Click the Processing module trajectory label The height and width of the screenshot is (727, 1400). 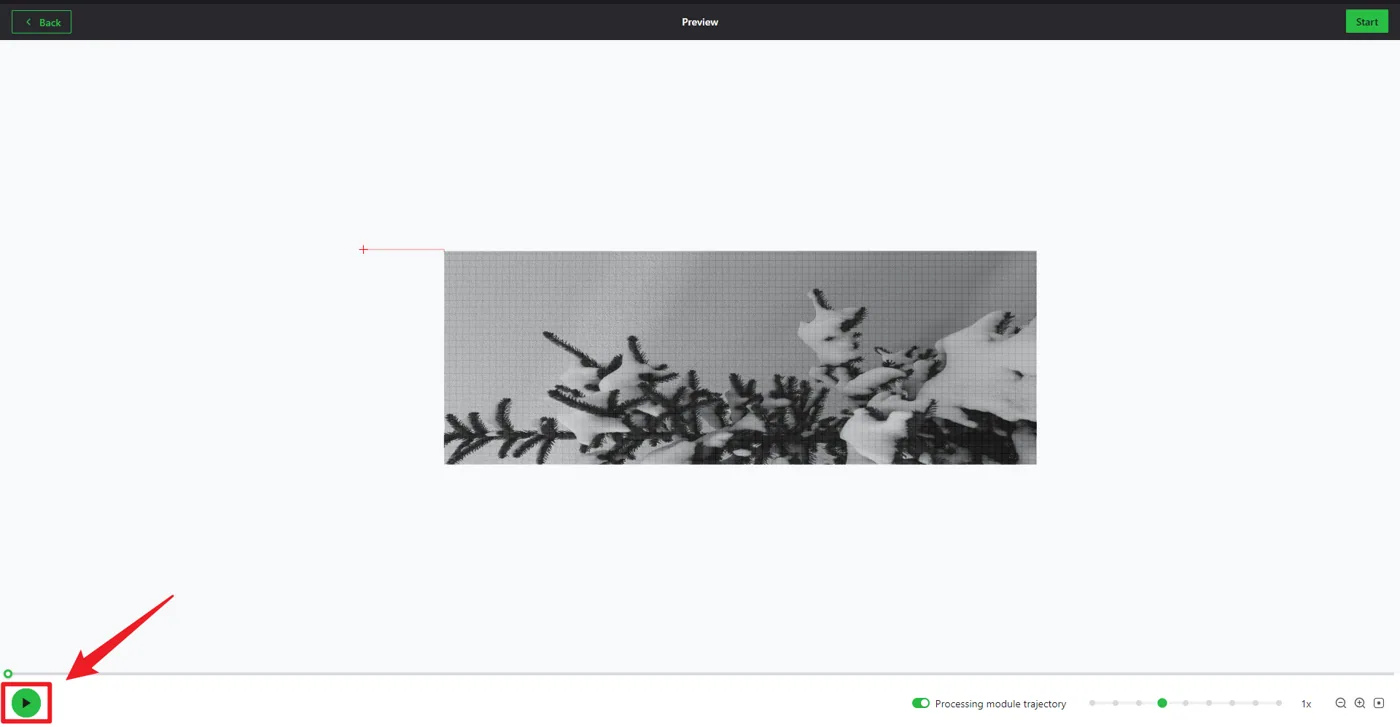[1000, 704]
